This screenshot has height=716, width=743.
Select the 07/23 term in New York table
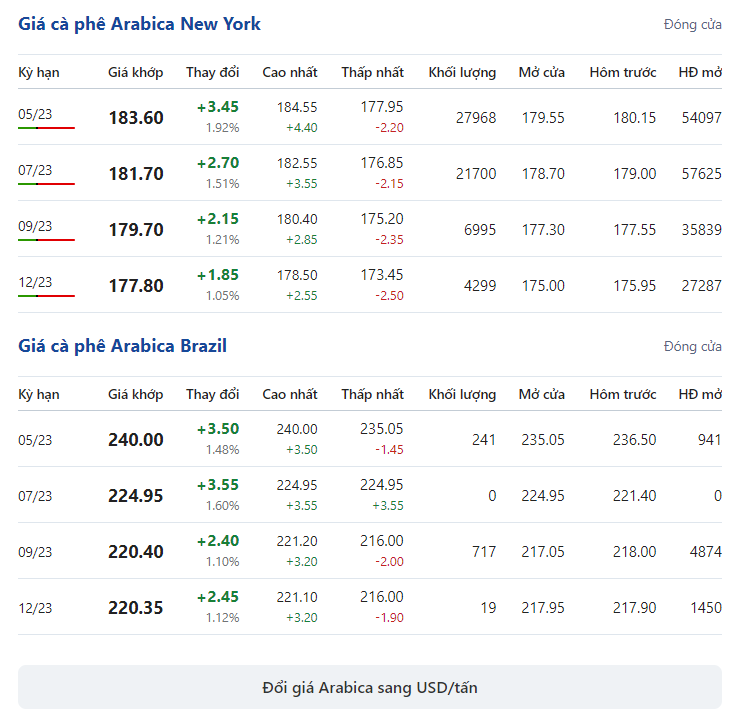pyautogui.click(x=35, y=170)
